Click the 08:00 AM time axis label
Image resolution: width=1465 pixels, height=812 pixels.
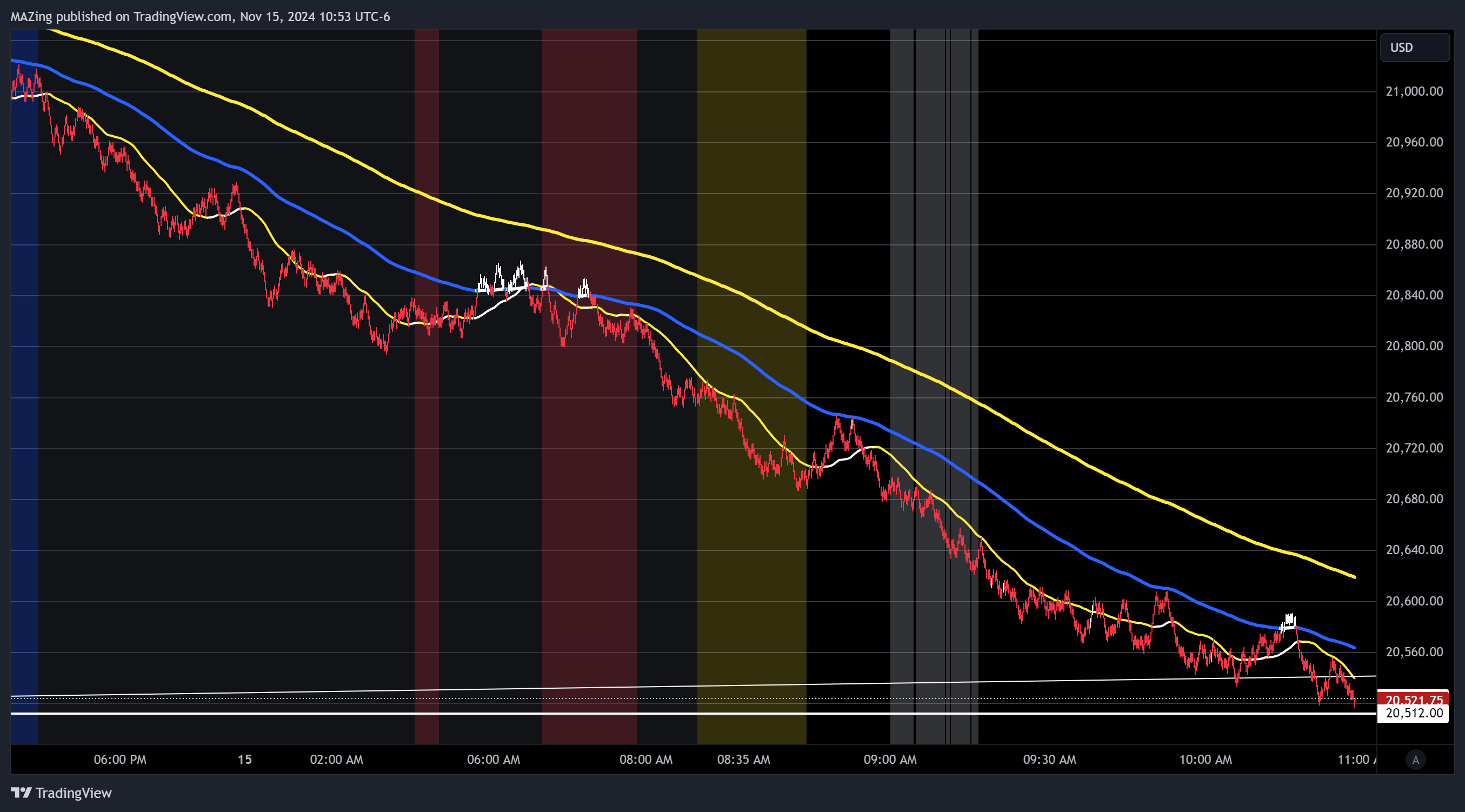coord(645,759)
